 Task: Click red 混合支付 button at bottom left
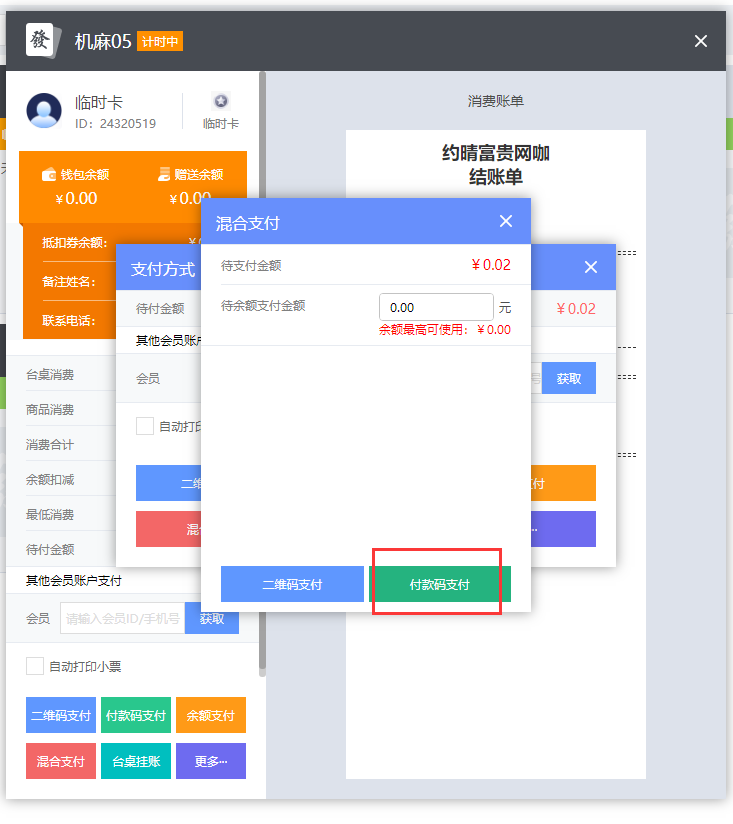pos(61,761)
